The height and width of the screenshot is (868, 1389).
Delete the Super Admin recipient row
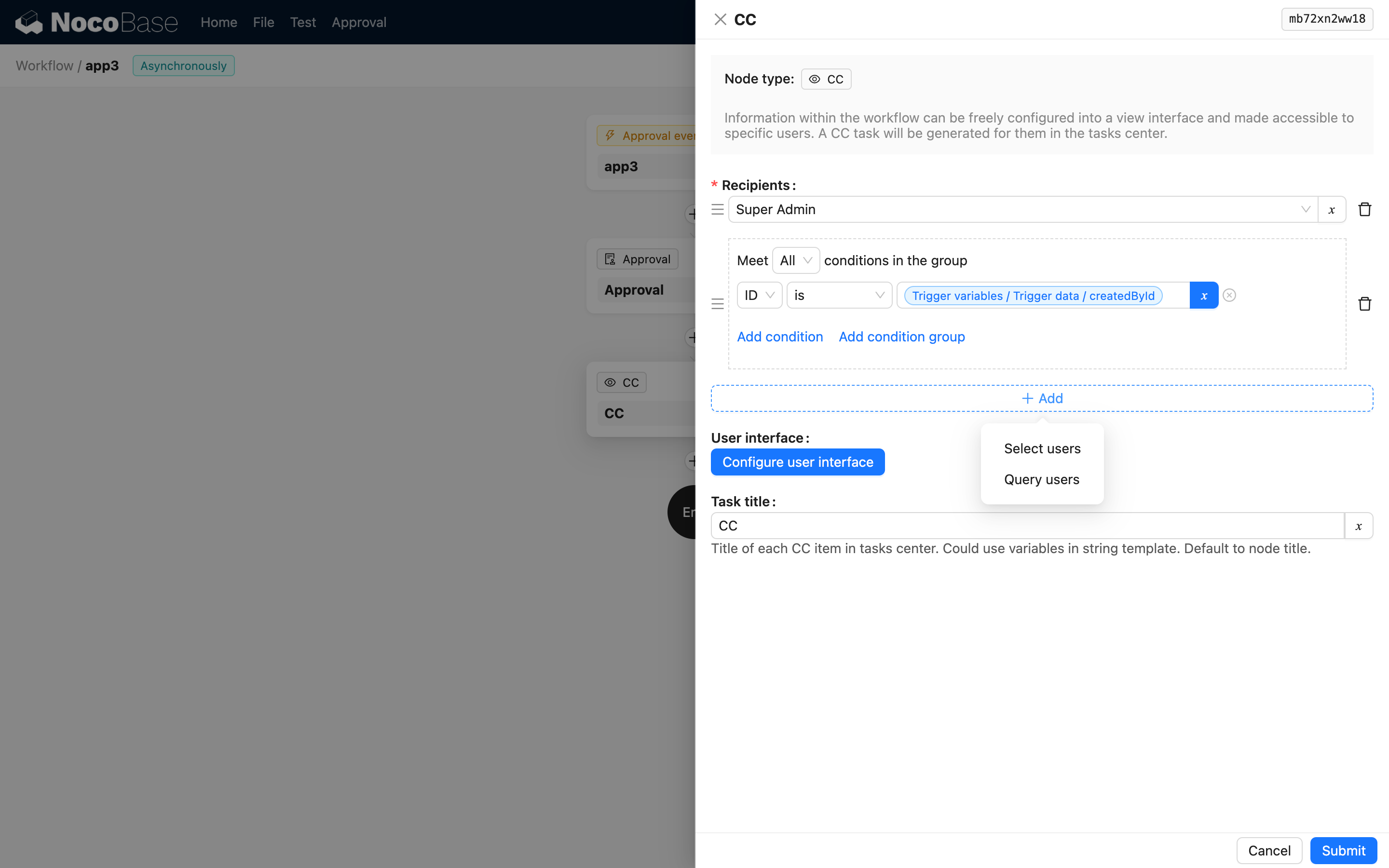click(x=1364, y=210)
